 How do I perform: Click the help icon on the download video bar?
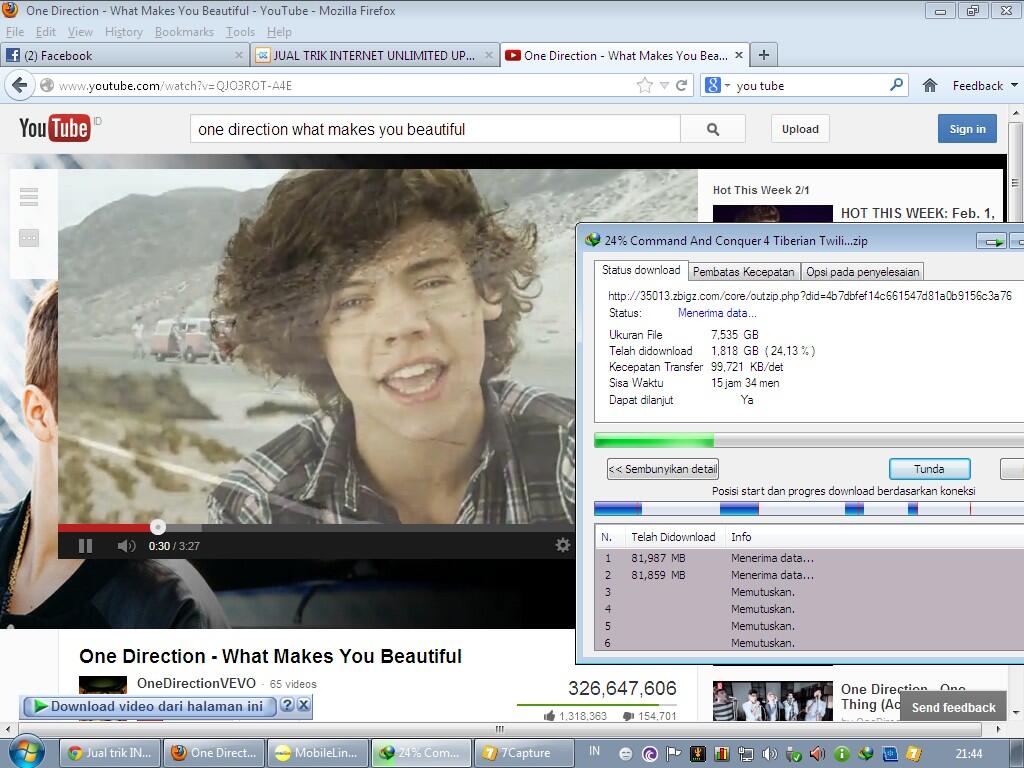coord(287,705)
